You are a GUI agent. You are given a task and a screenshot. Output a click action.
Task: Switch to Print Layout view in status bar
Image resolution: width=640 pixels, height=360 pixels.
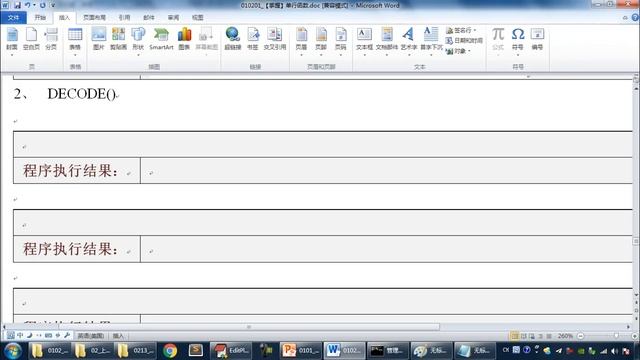[515, 336]
